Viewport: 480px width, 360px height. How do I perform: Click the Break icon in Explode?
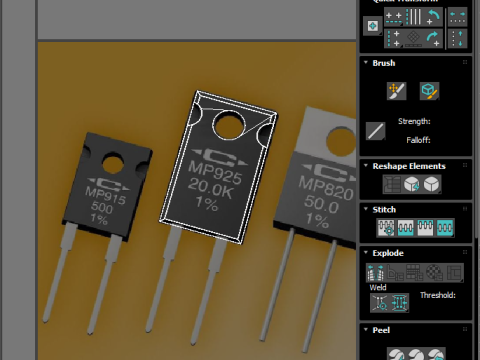click(376, 272)
